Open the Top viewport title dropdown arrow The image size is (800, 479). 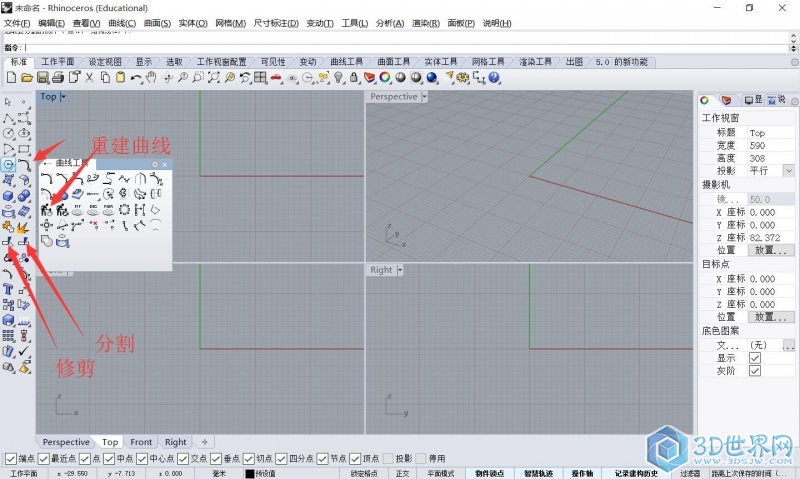pos(63,96)
